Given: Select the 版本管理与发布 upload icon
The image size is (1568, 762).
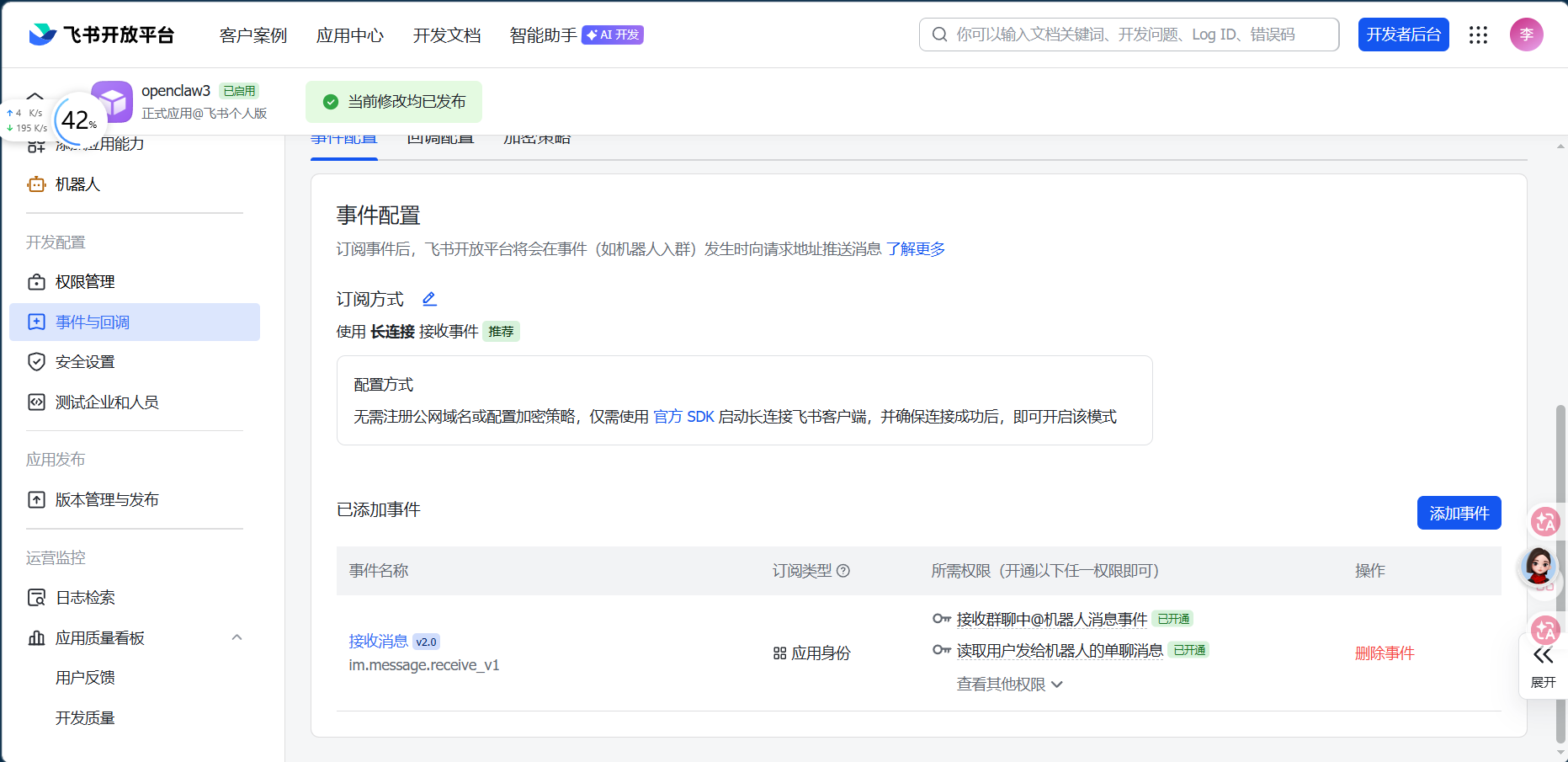Looking at the screenshot, I should pyautogui.click(x=36, y=499).
